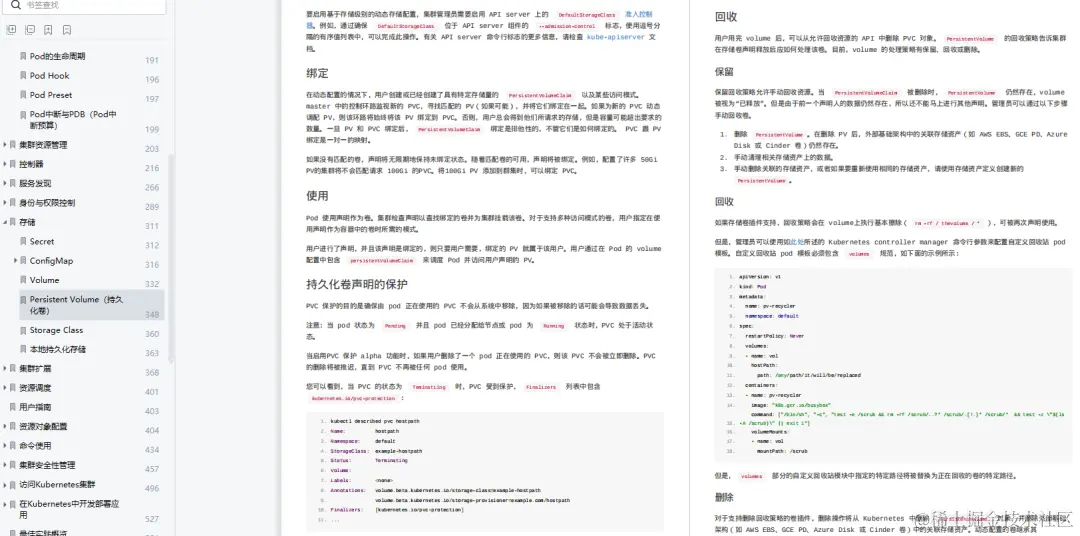This screenshot has height=536, width=1080.
Task: Click the expand all bookmarks icon
Action: point(12,30)
